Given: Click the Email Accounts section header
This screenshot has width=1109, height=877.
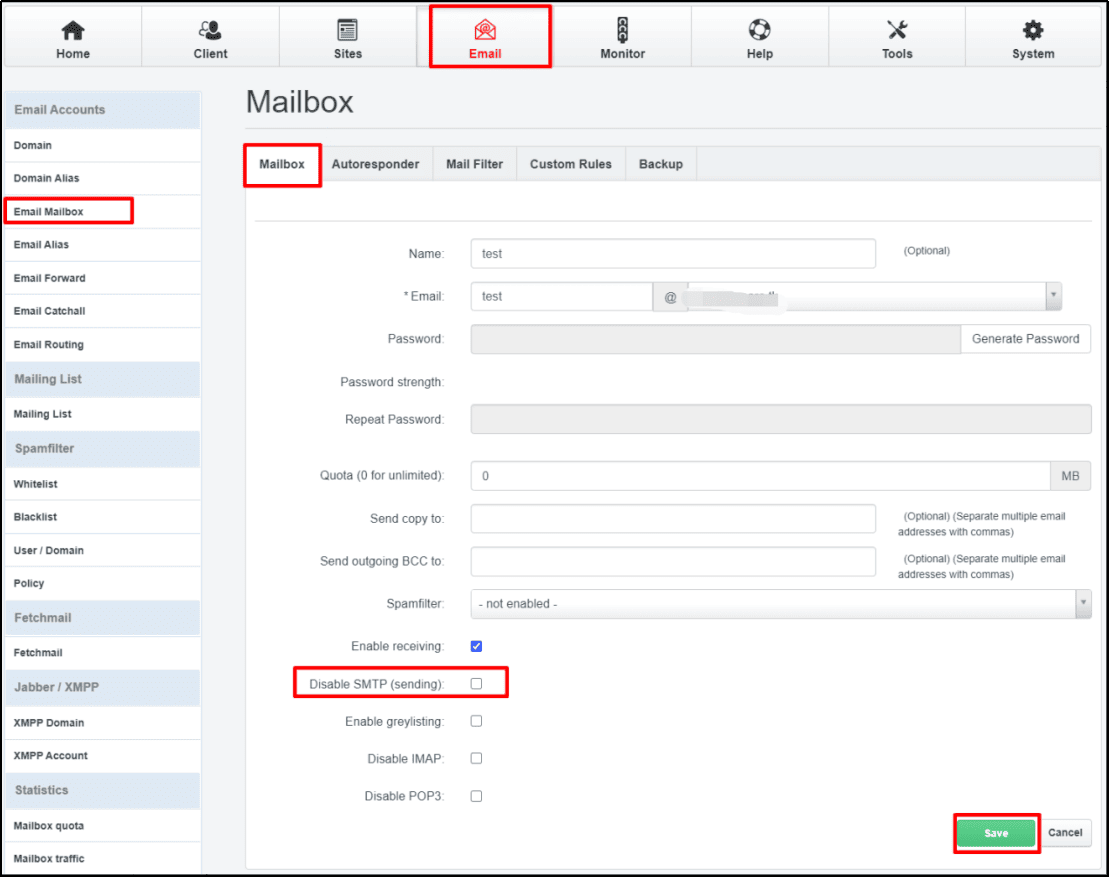Looking at the screenshot, I should 103,110.
